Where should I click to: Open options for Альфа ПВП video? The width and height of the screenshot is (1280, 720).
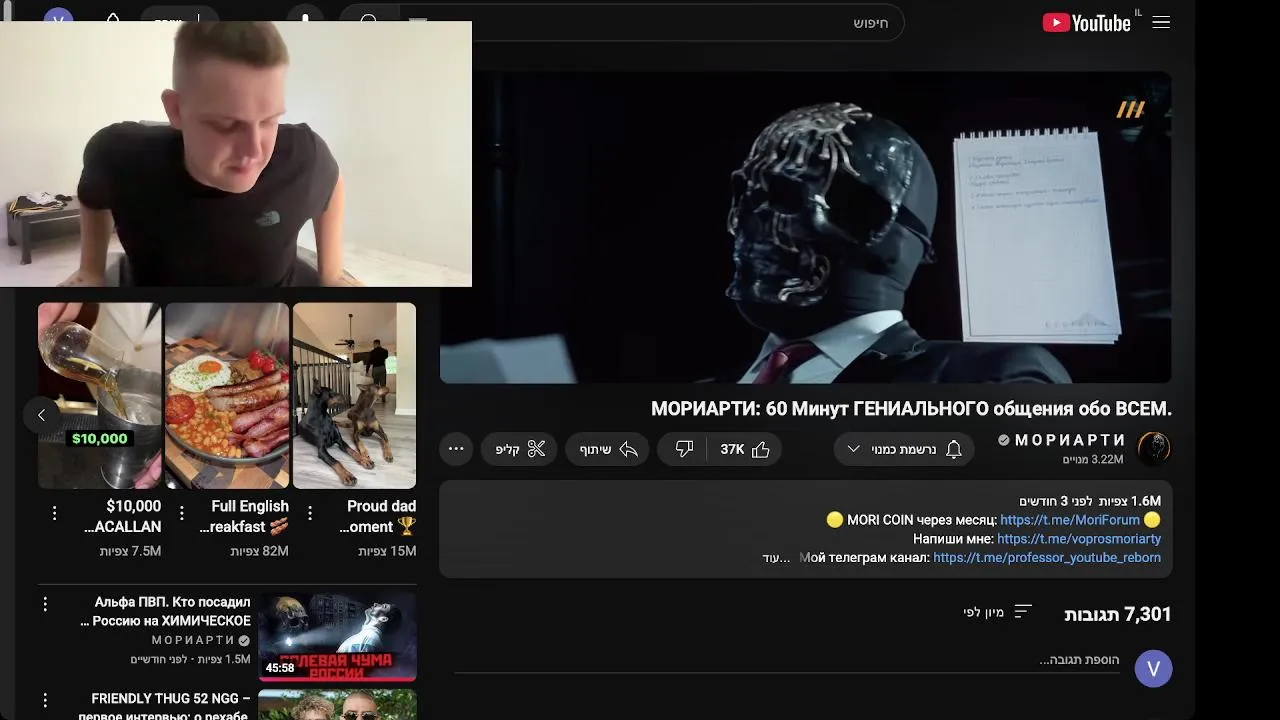pos(45,604)
